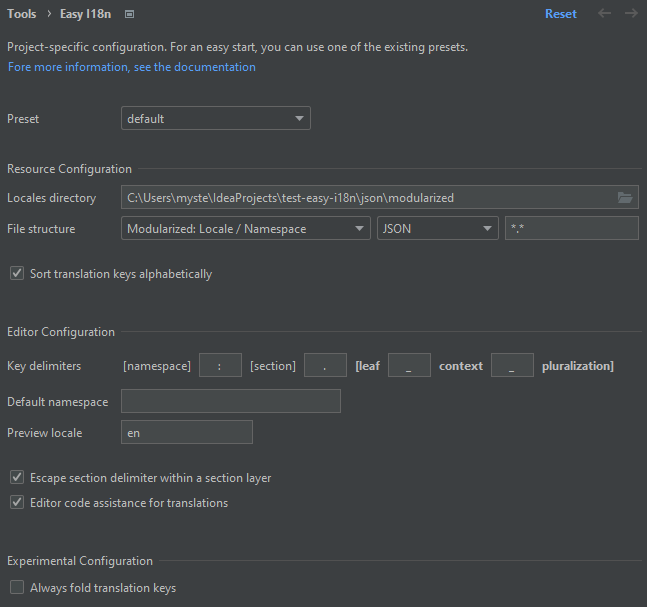
Task: Open the documentation link
Action: coord(131,67)
